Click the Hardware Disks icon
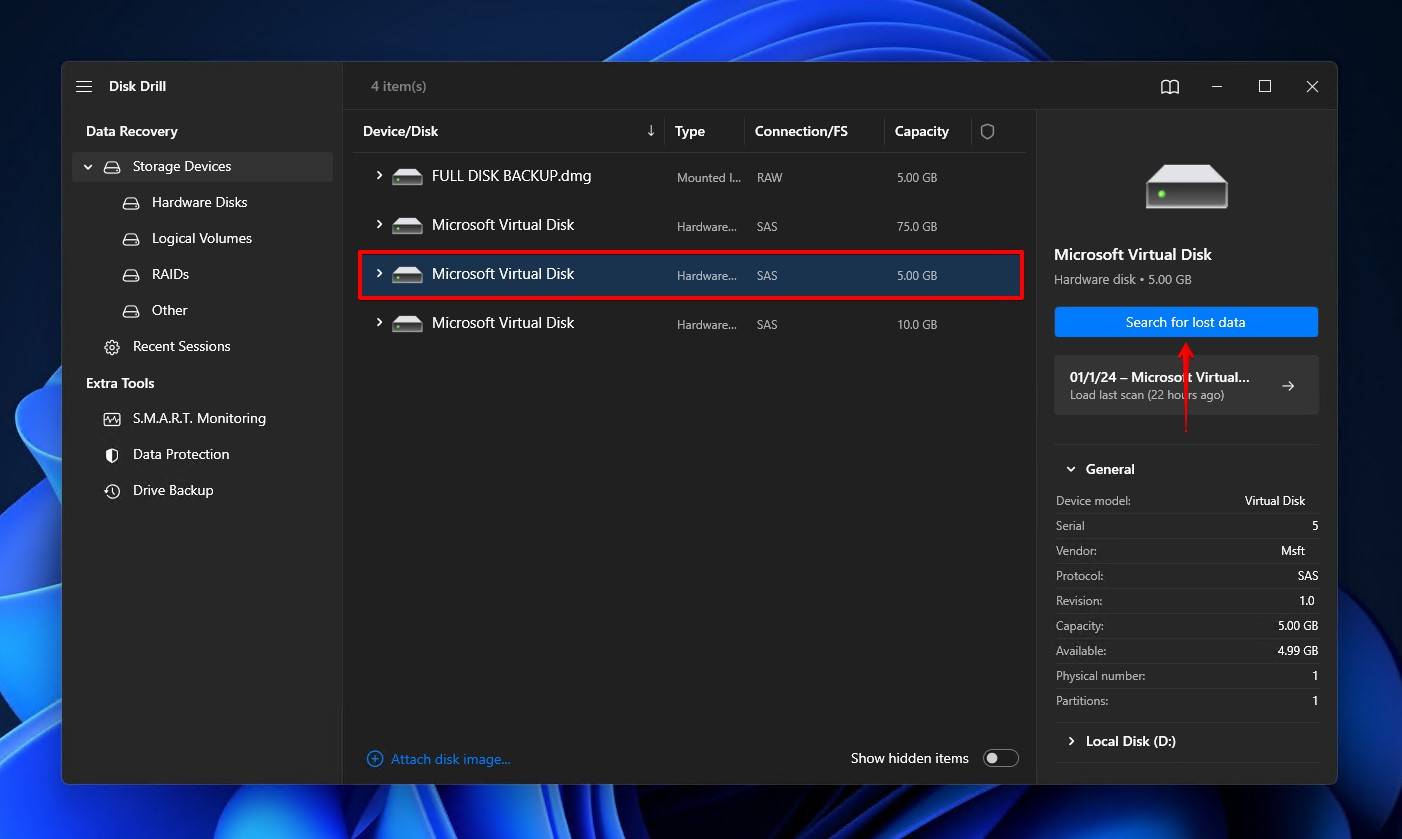1402x839 pixels. 131,203
